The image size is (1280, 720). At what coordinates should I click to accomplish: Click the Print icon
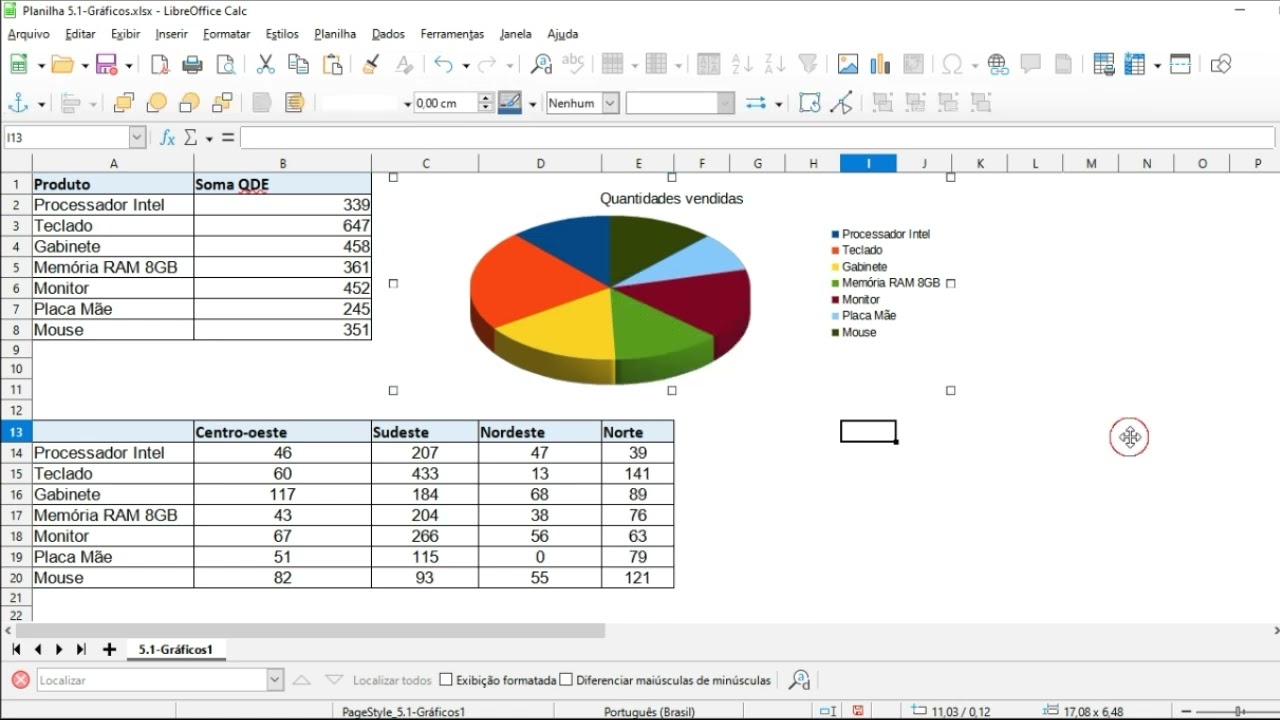pyautogui.click(x=193, y=64)
